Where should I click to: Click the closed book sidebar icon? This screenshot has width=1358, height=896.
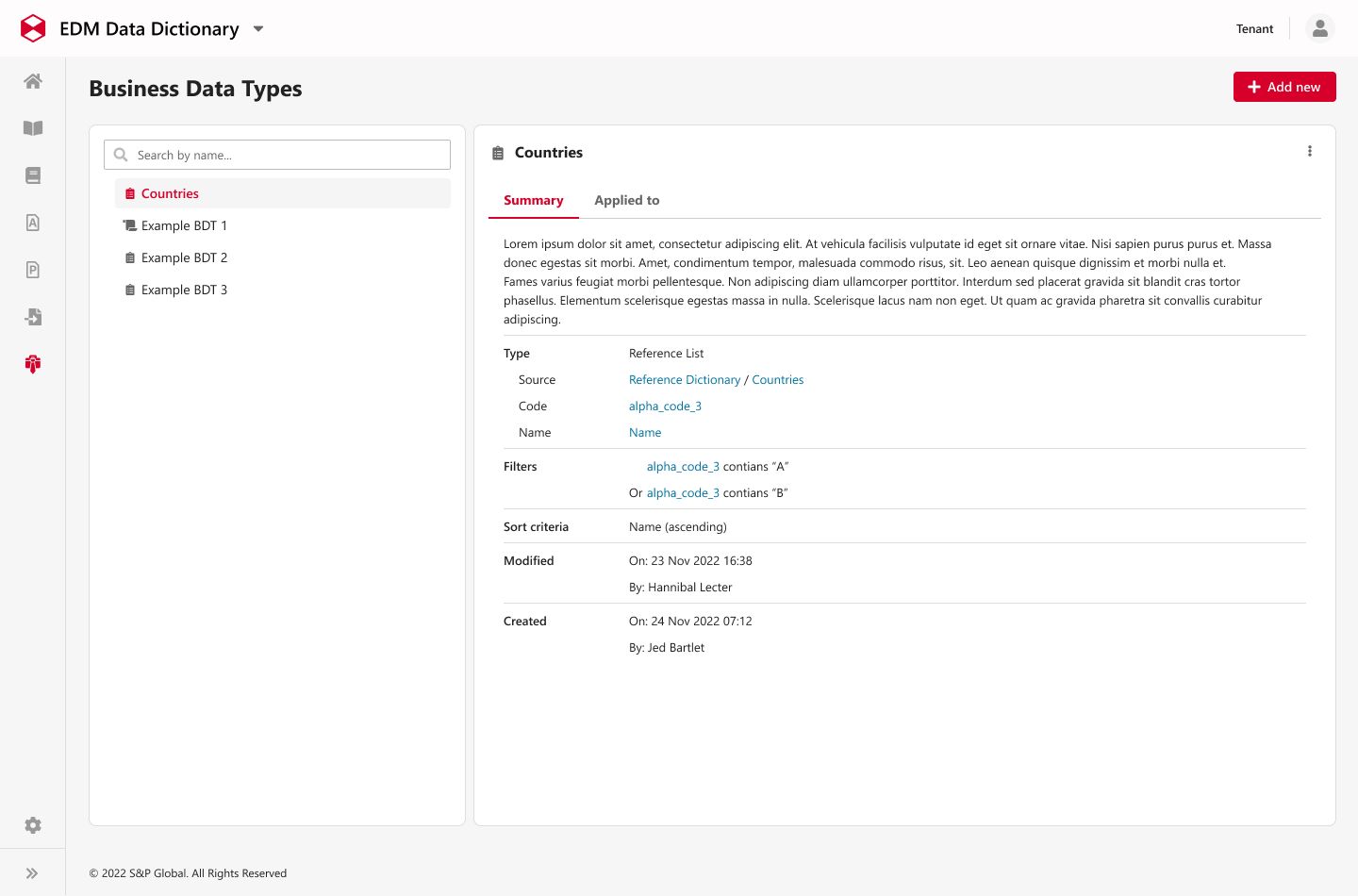tap(33, 175)
